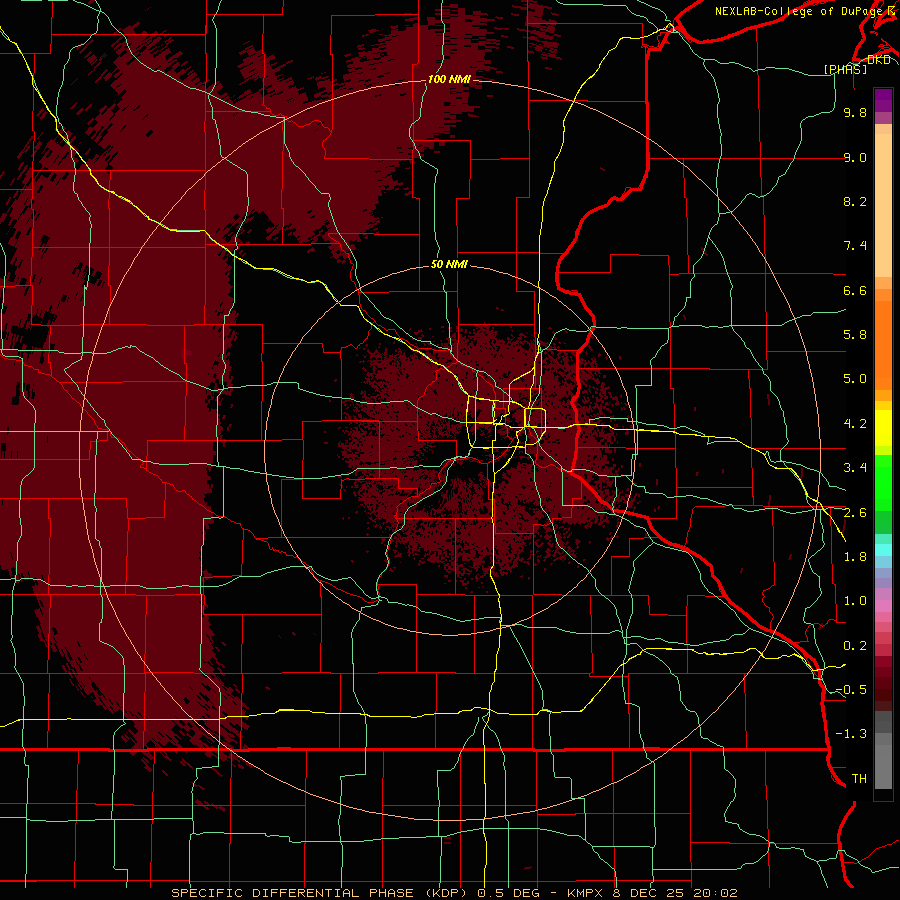Image resolution: width=900 pixels, height=900 pixels.
Task: Pick the cyan band in the color scale
Action: pos(883,550)
